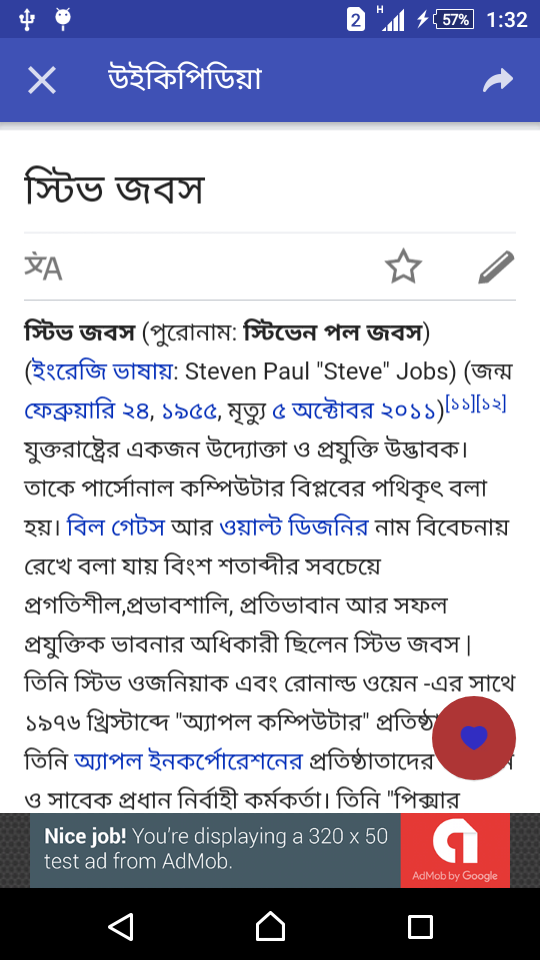Close the Wikipedia page with X
540x960 pixels.
point(42,80)
